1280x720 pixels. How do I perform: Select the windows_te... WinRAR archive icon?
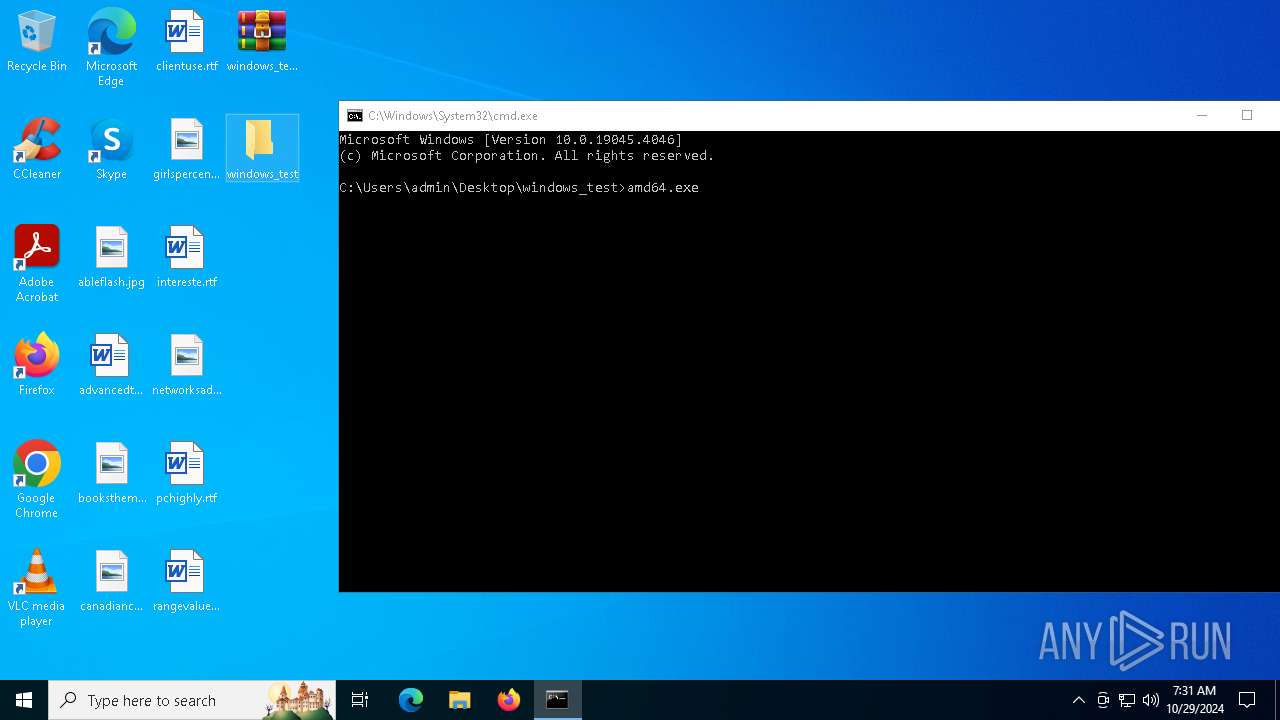pyautogui.click(x=262, y=42)
